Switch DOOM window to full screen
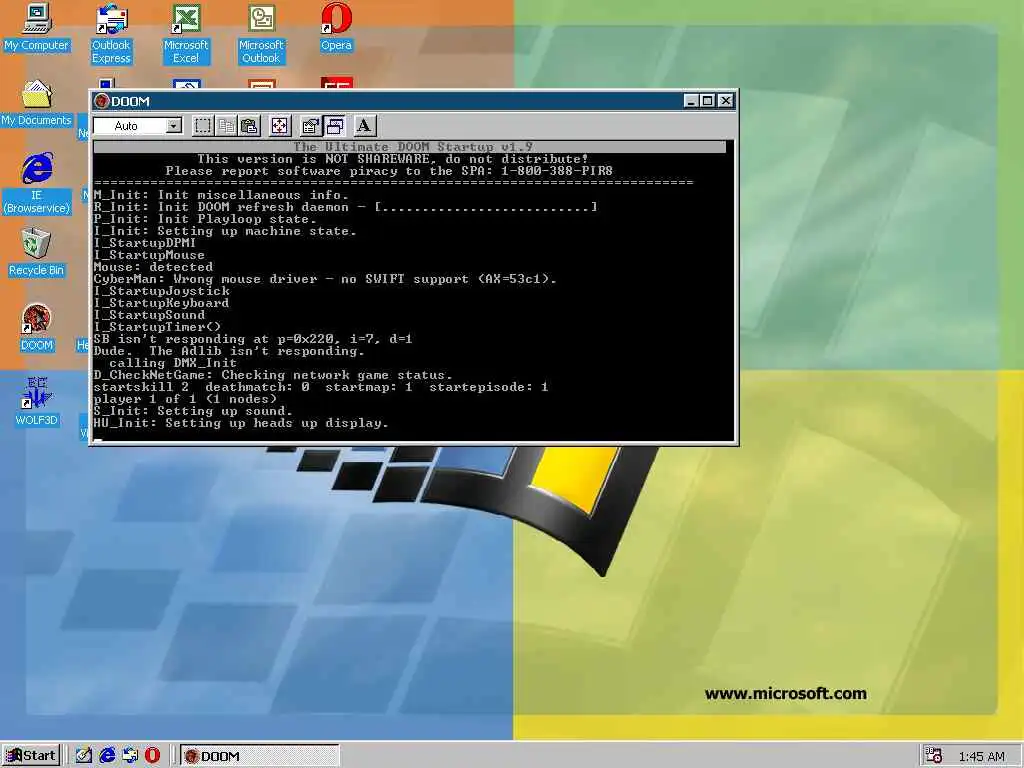Image resolution: width=1024 pixels, height=768 pixels. tap(280, 125)
